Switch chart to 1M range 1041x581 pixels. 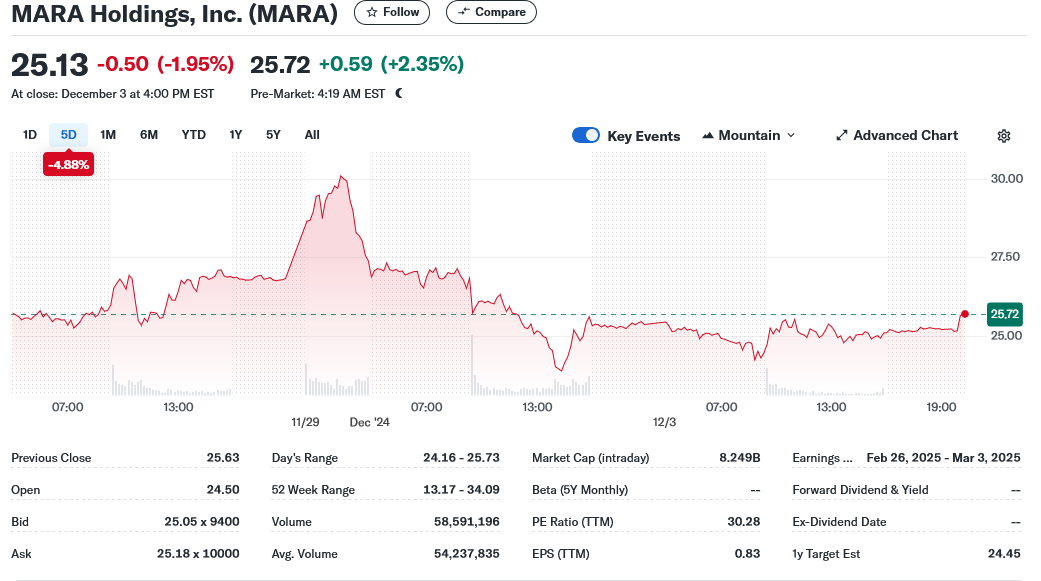click(108, 135)
